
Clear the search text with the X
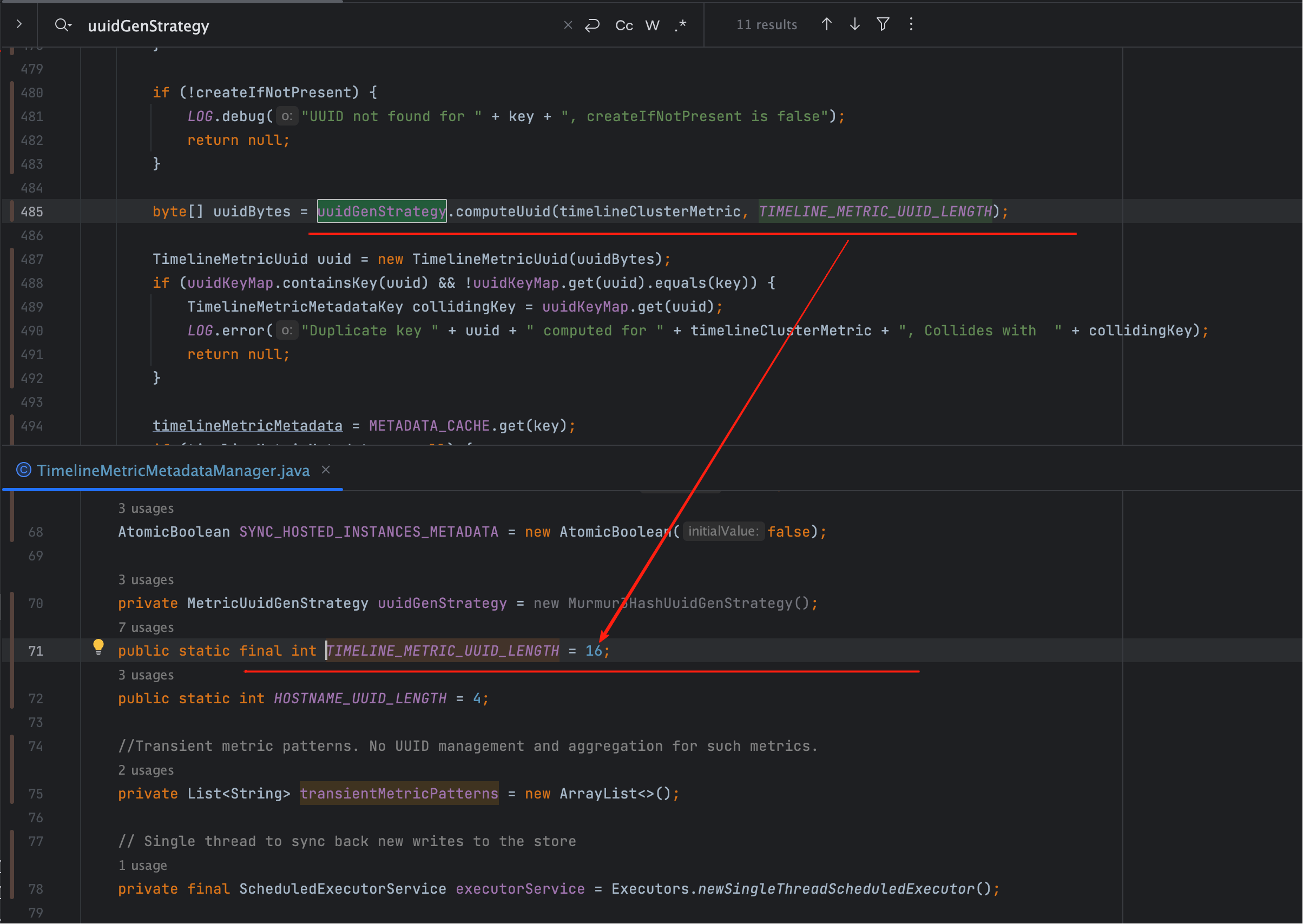[x=567, y=25]
